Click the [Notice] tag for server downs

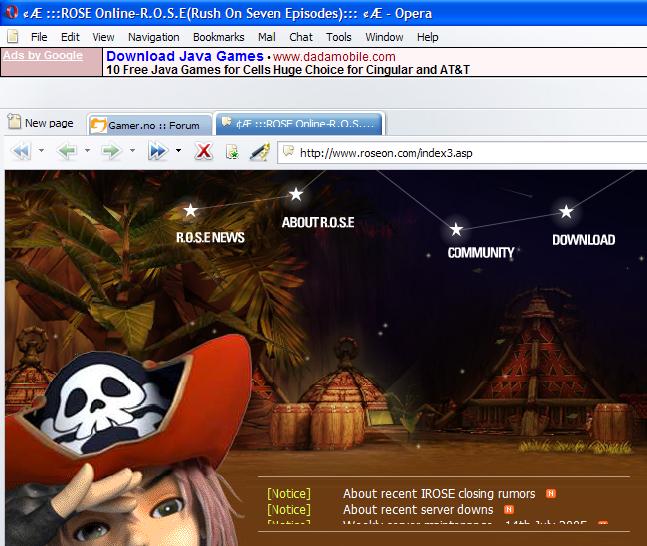[289, 510]
